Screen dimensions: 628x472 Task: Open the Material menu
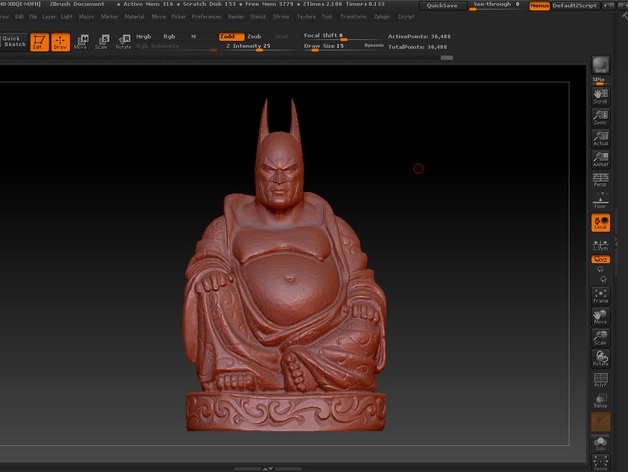tap(134, 17)
